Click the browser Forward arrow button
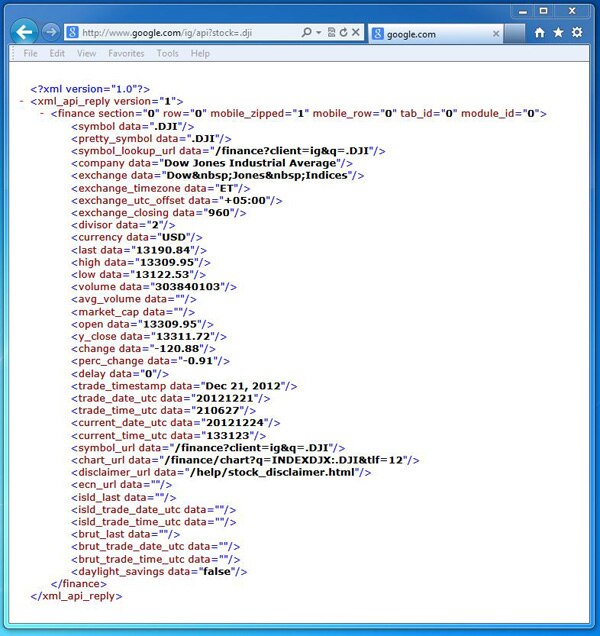 coord(51,33)
